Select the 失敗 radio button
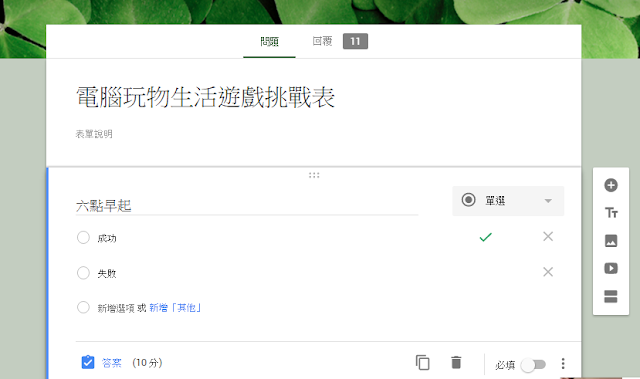The height and width of the screenshot is (379, 640). (x=83, y=273)
